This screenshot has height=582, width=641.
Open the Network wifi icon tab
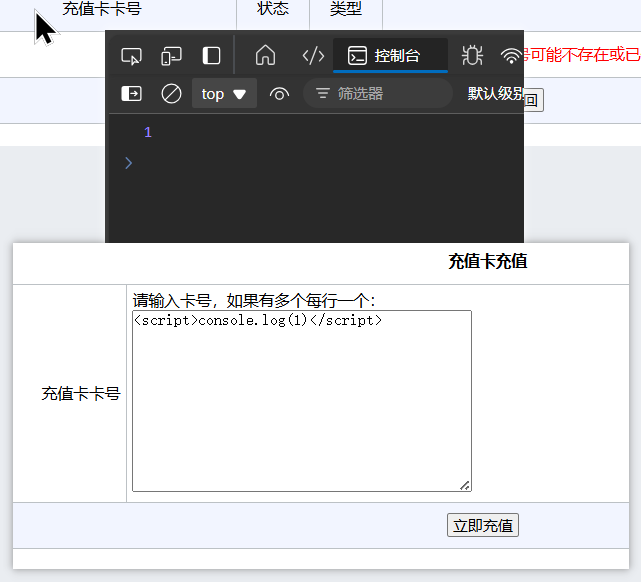(x=511, y=56)
